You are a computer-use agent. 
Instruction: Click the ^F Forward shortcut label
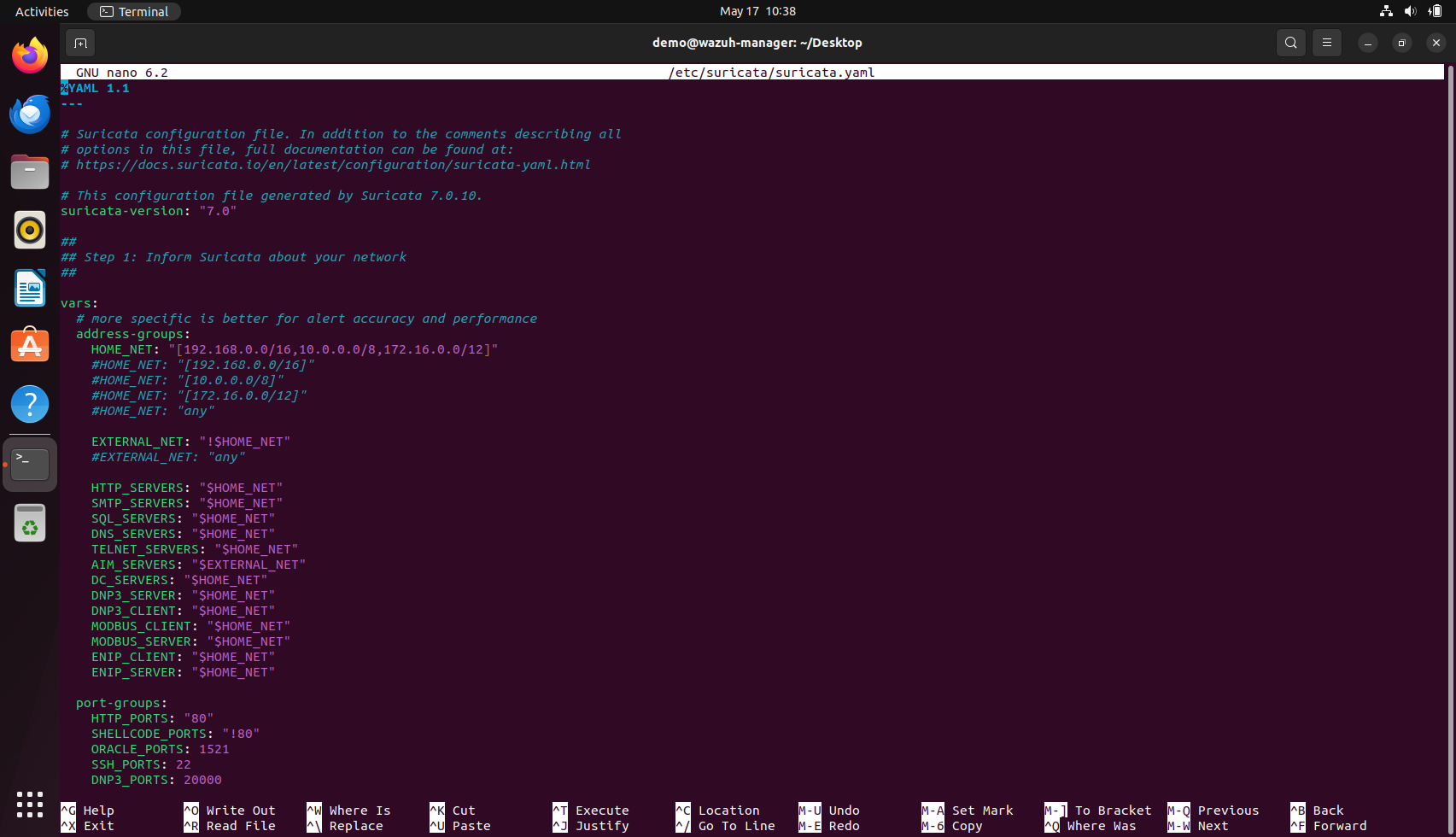tap(1329, 826)
